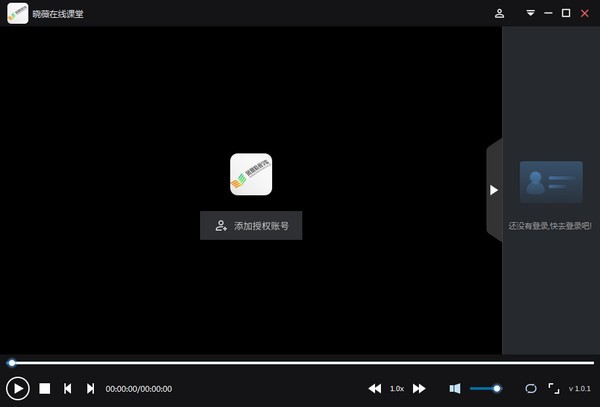The width and height of the screenshot is (600, 407).
Task: Skip to the previous video
Action: (x=67, y=388)
